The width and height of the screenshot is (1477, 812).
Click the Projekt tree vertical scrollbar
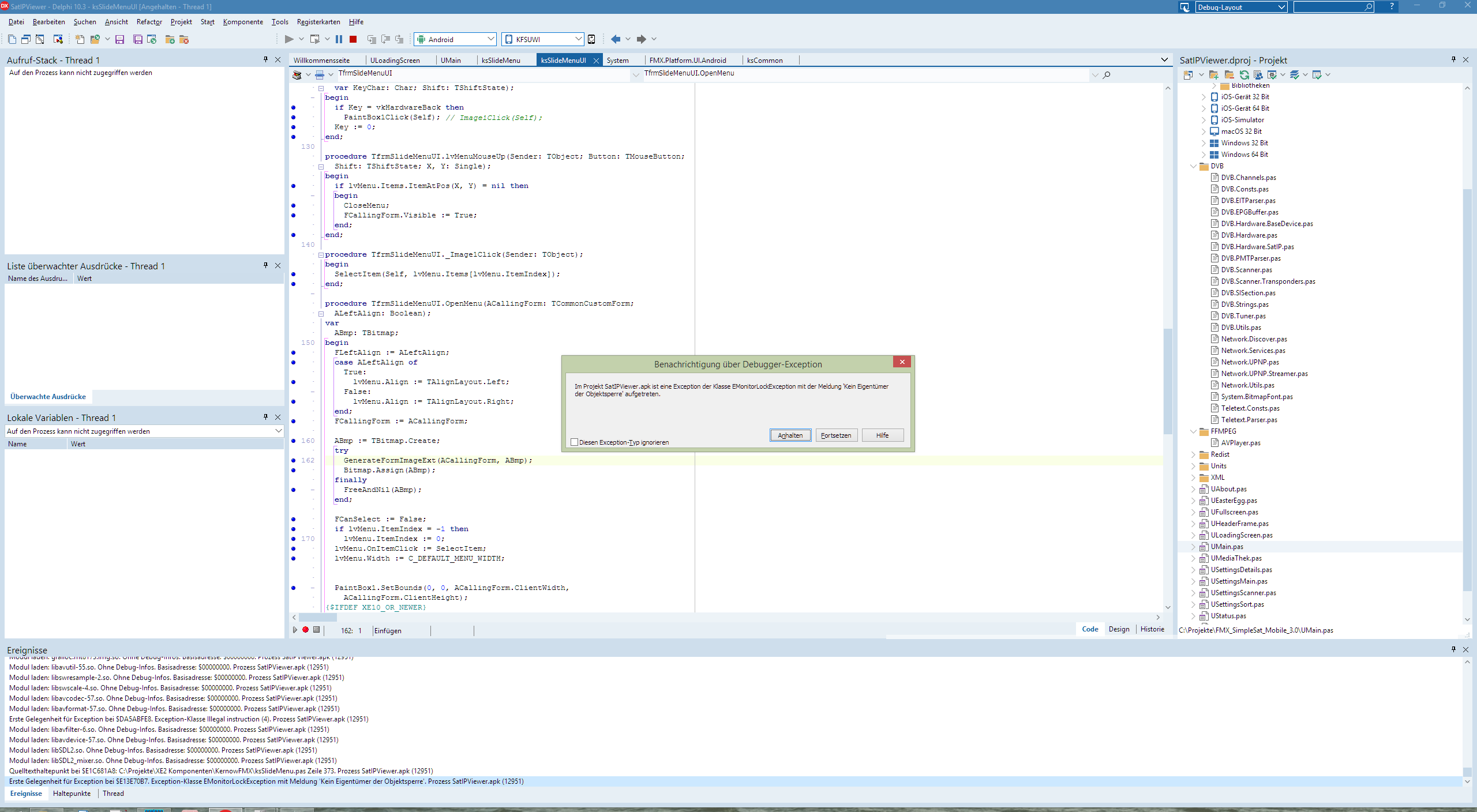point(1467,389)
